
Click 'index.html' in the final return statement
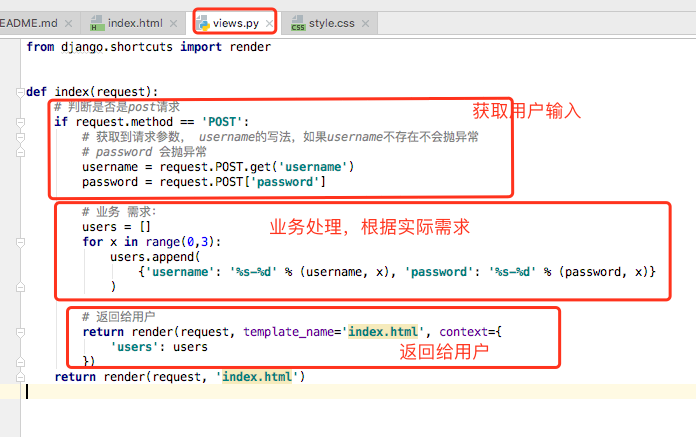(257, 377)
